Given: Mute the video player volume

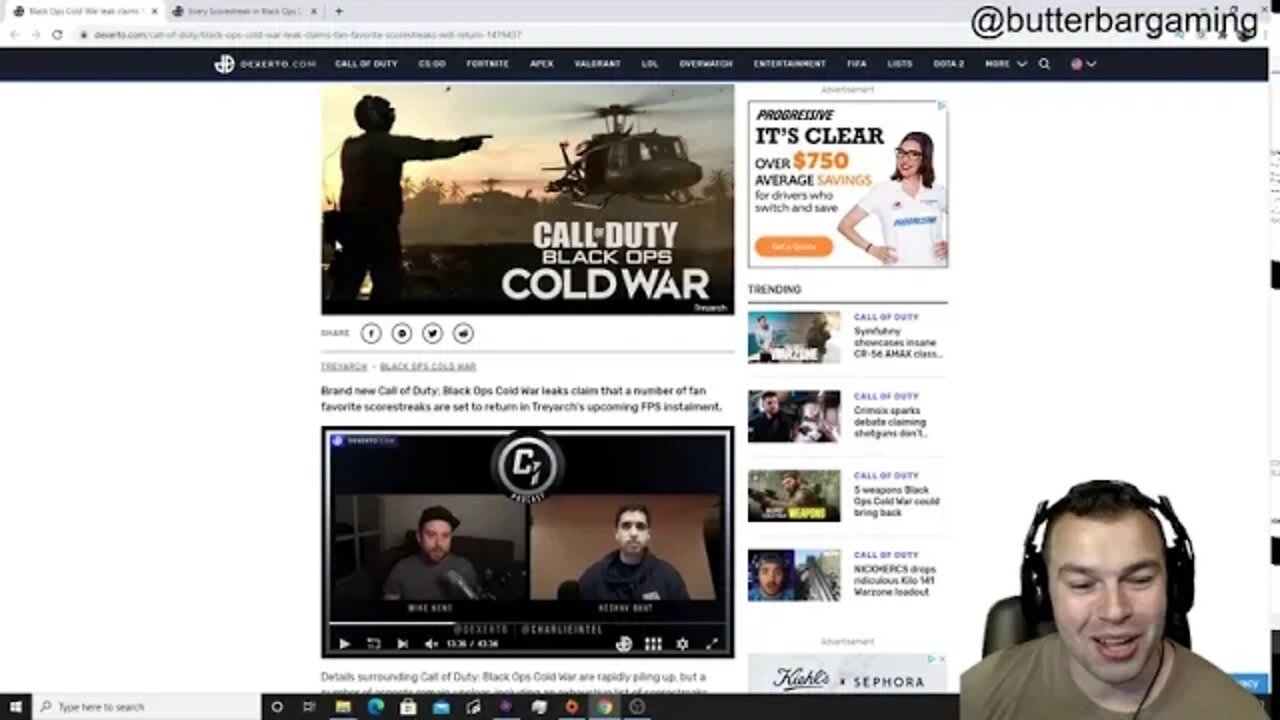Looking at the screenshot, I should pos(431,644).
